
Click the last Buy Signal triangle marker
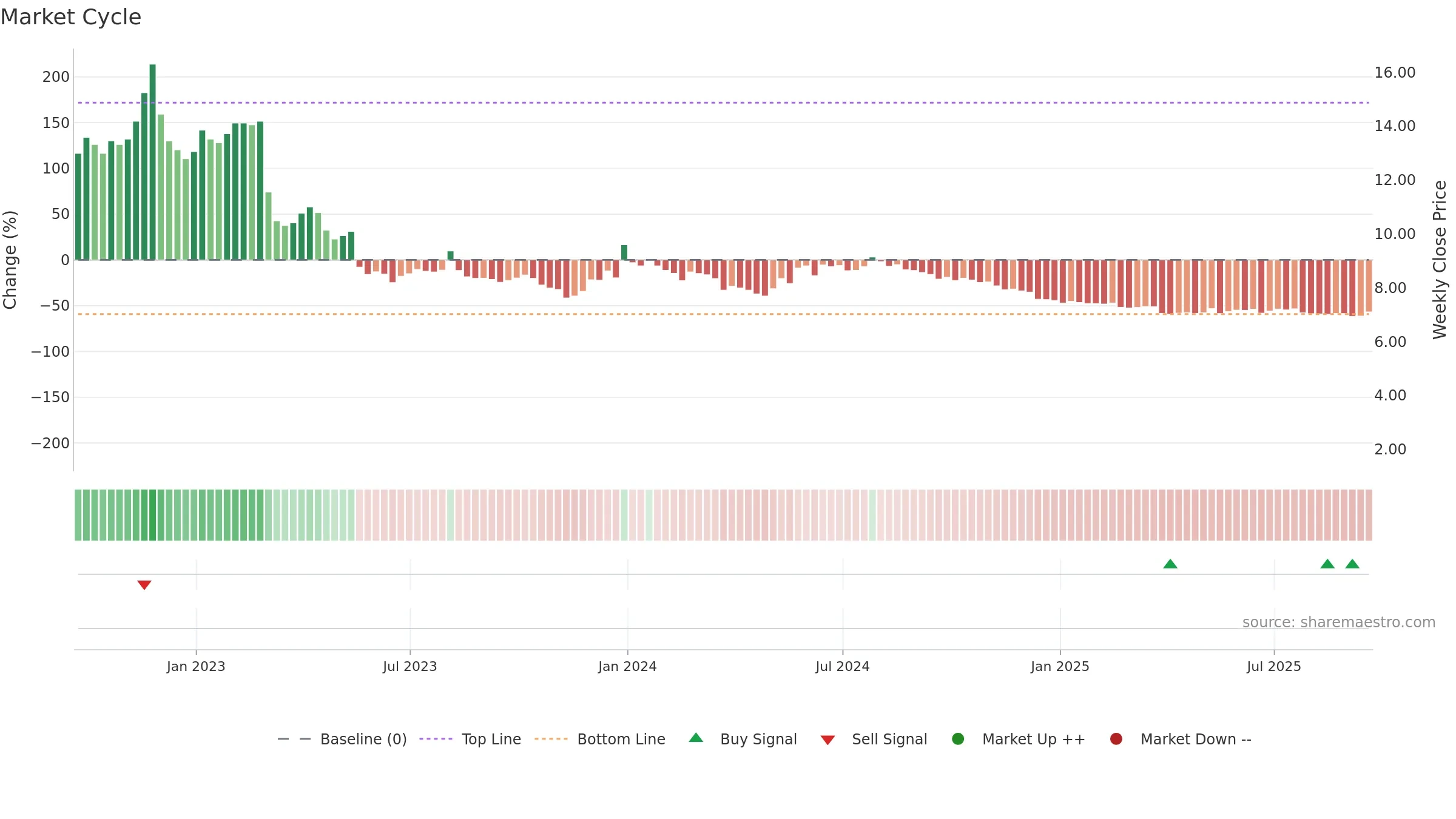(x=1352, y=564)
